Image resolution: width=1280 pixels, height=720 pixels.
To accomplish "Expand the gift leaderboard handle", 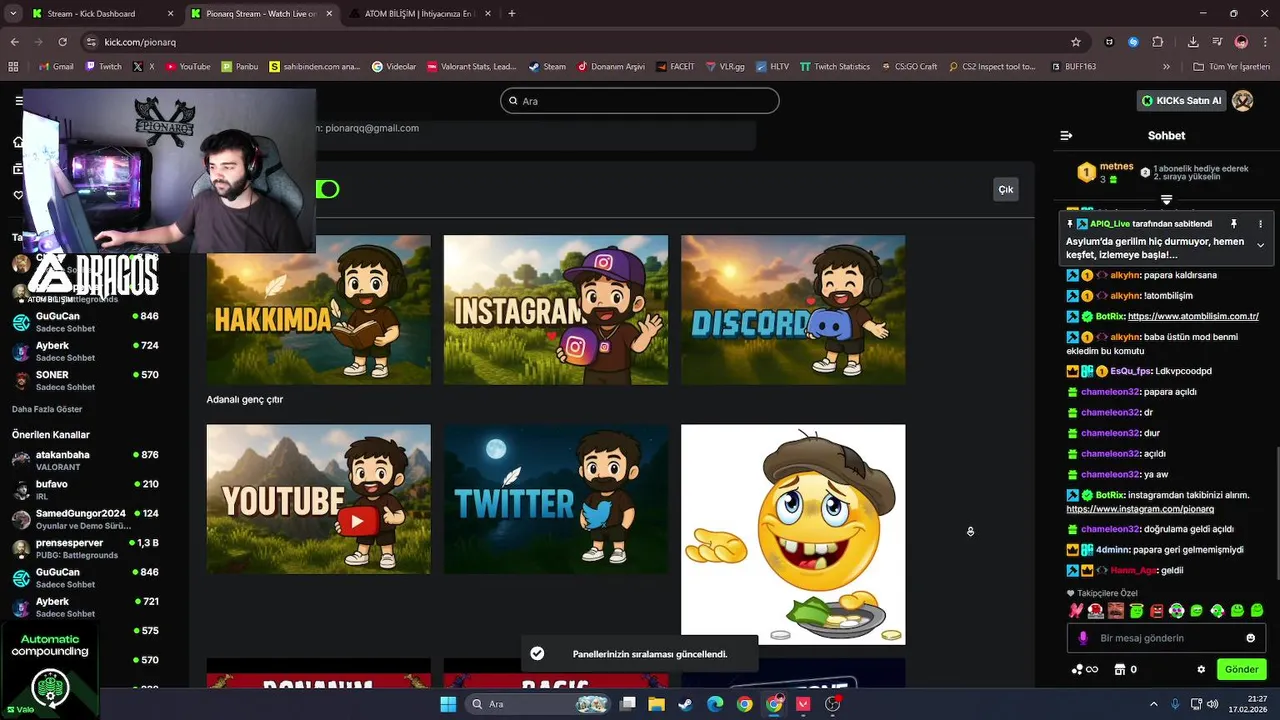I will coord(1166,200).
